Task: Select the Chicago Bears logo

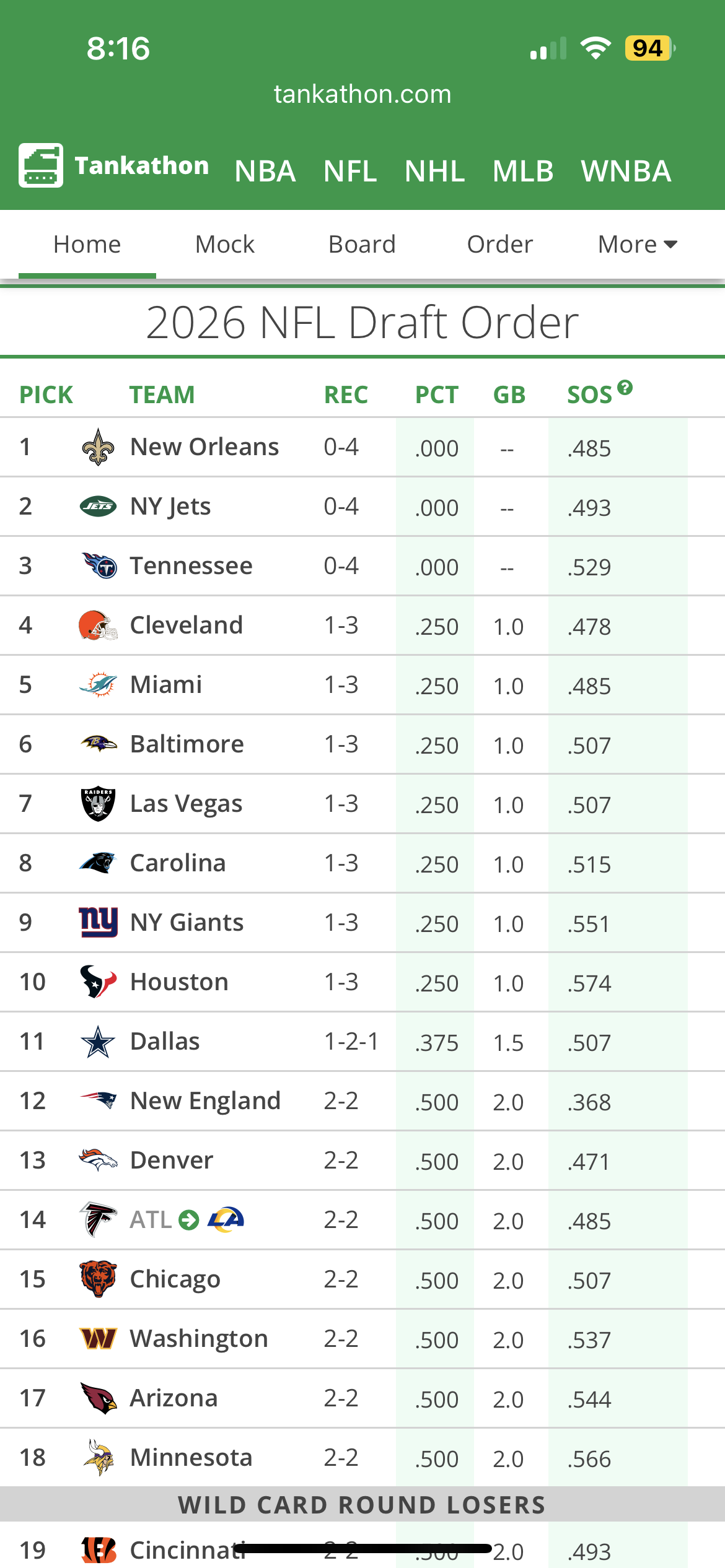Action: tap(98, 1279)
